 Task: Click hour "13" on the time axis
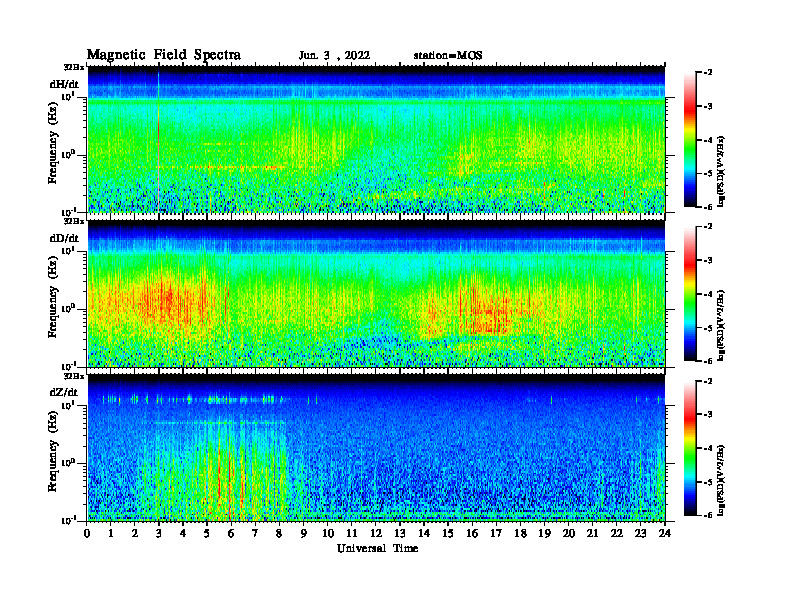pos(400,533)
